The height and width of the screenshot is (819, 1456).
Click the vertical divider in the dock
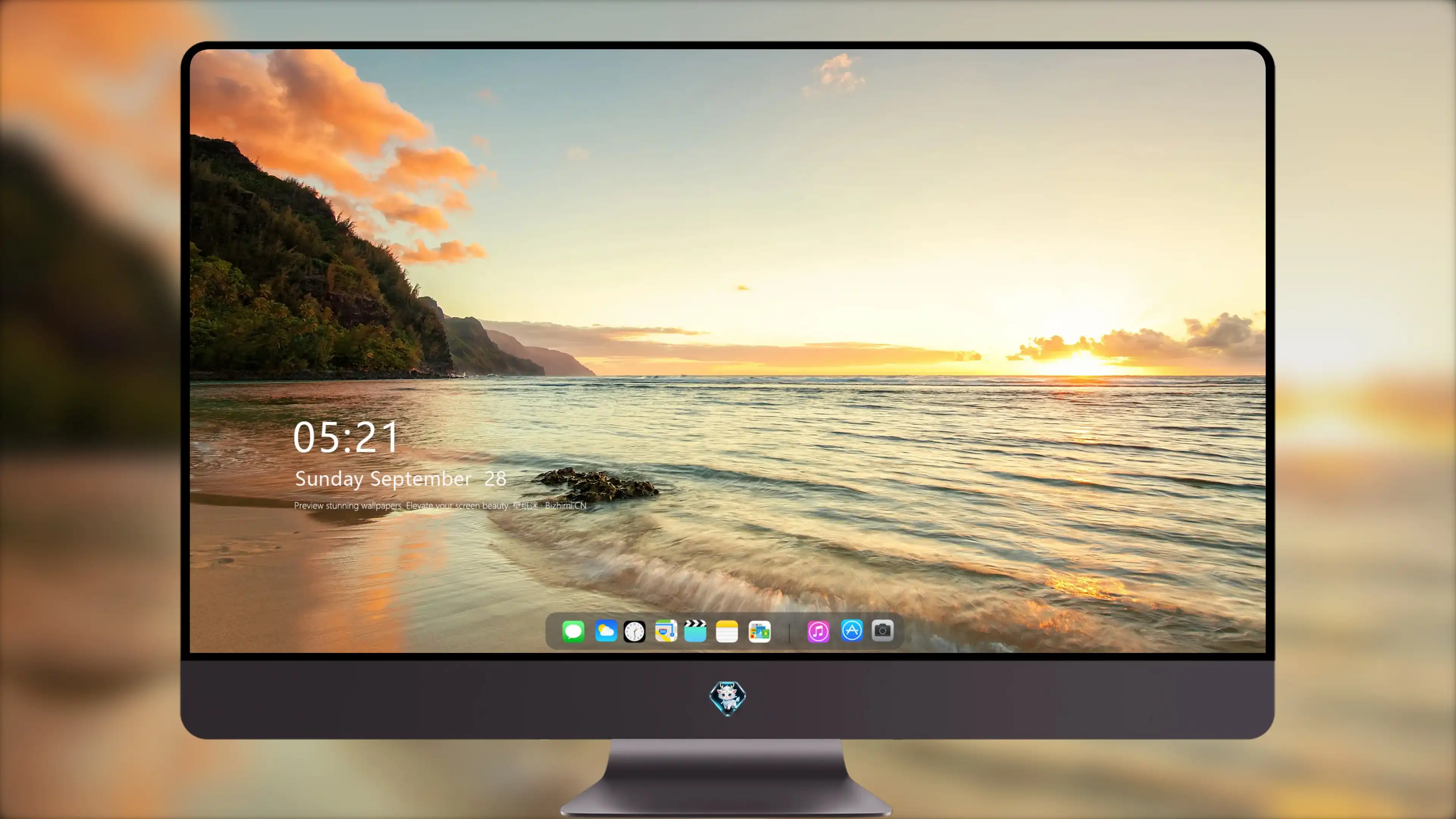pyautogui.click(x=789, y=632)
